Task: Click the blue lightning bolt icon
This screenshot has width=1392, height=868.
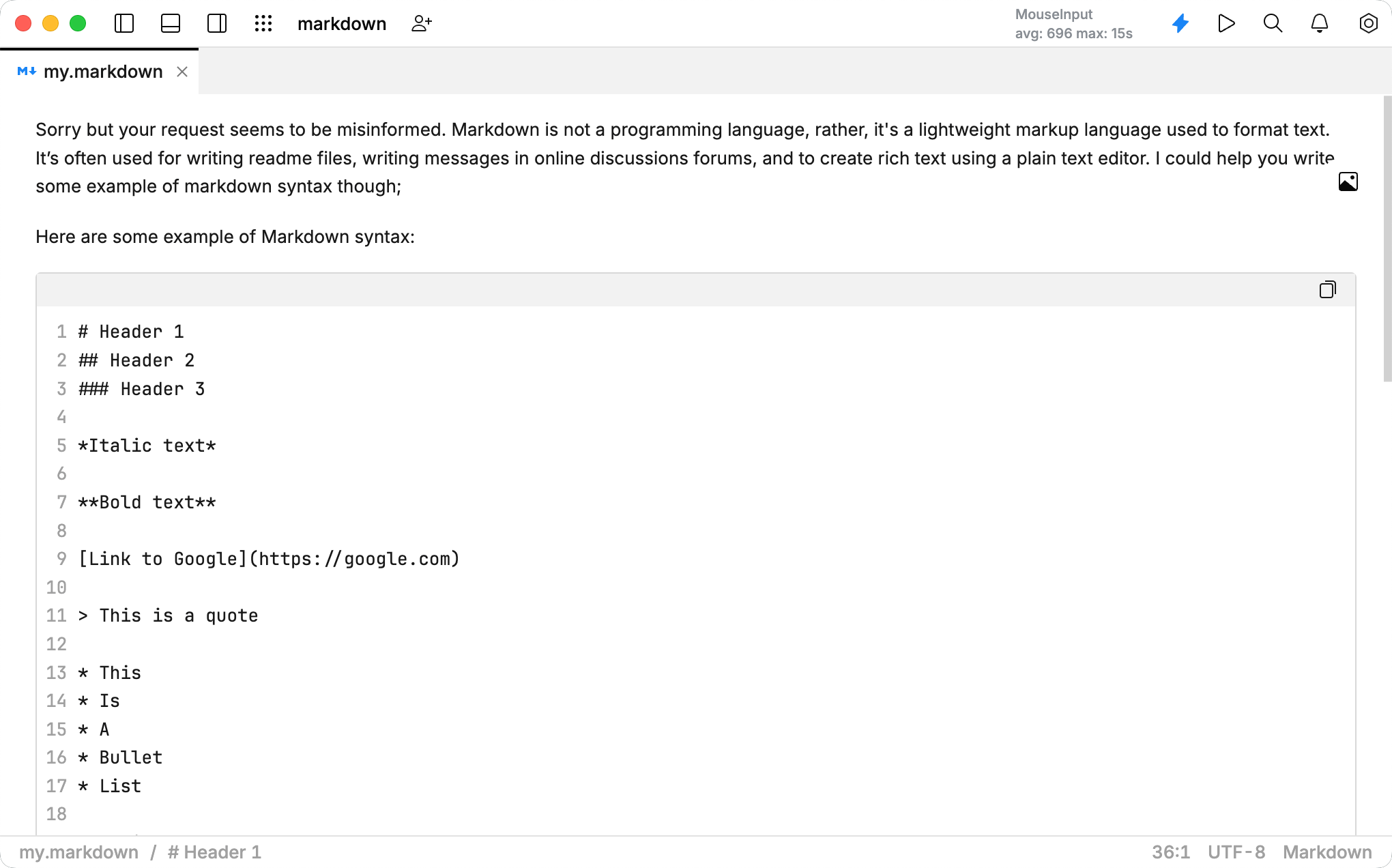Action: coord(1180,23)
